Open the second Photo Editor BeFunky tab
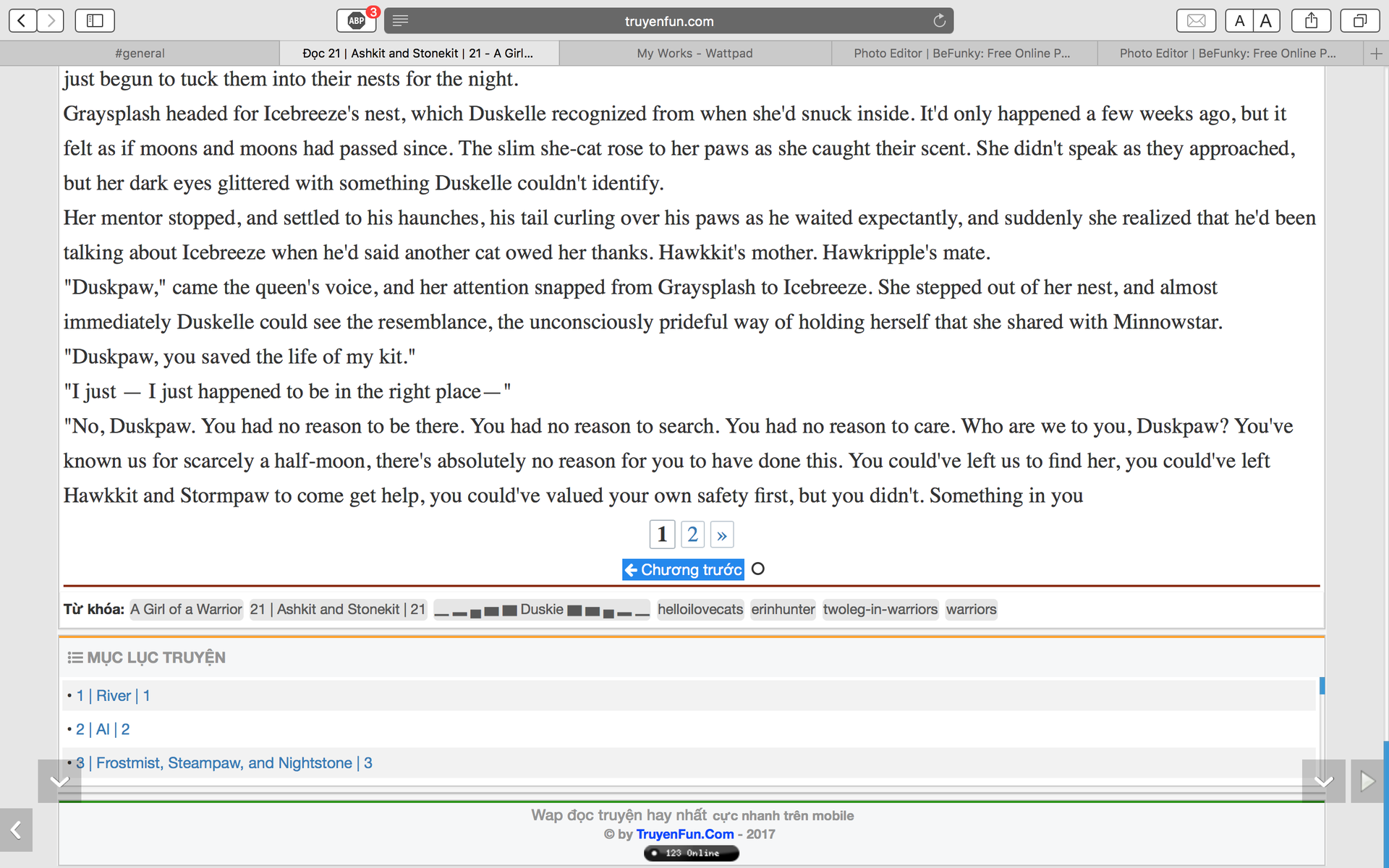 click(x=1230, y=54)
